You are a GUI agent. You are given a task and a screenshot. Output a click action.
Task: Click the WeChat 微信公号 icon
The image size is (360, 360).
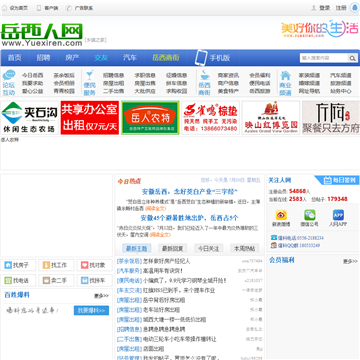click(x=309, y=215)
